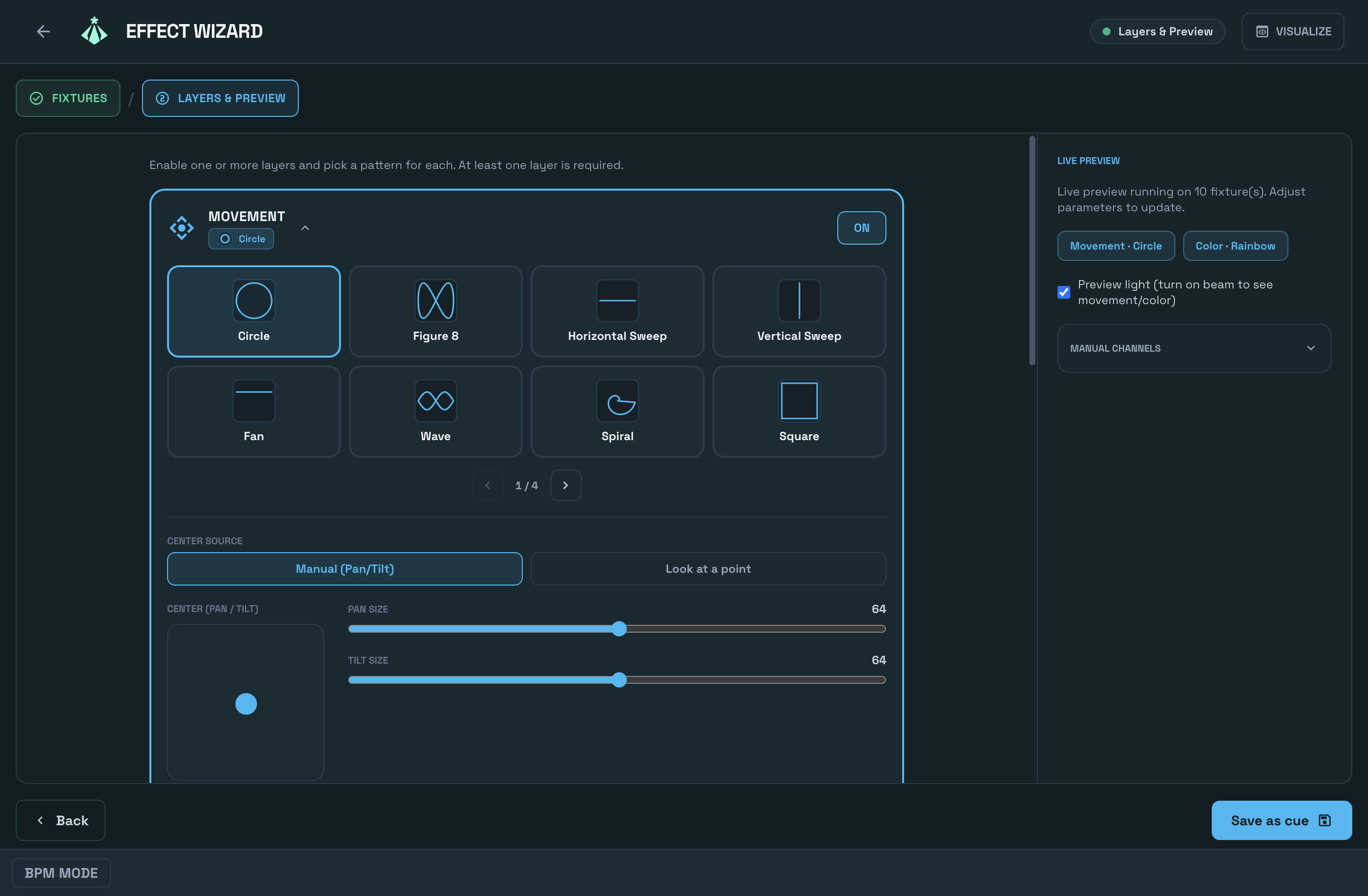Choose the Horizontal Sweep pattern

[617, 311]
